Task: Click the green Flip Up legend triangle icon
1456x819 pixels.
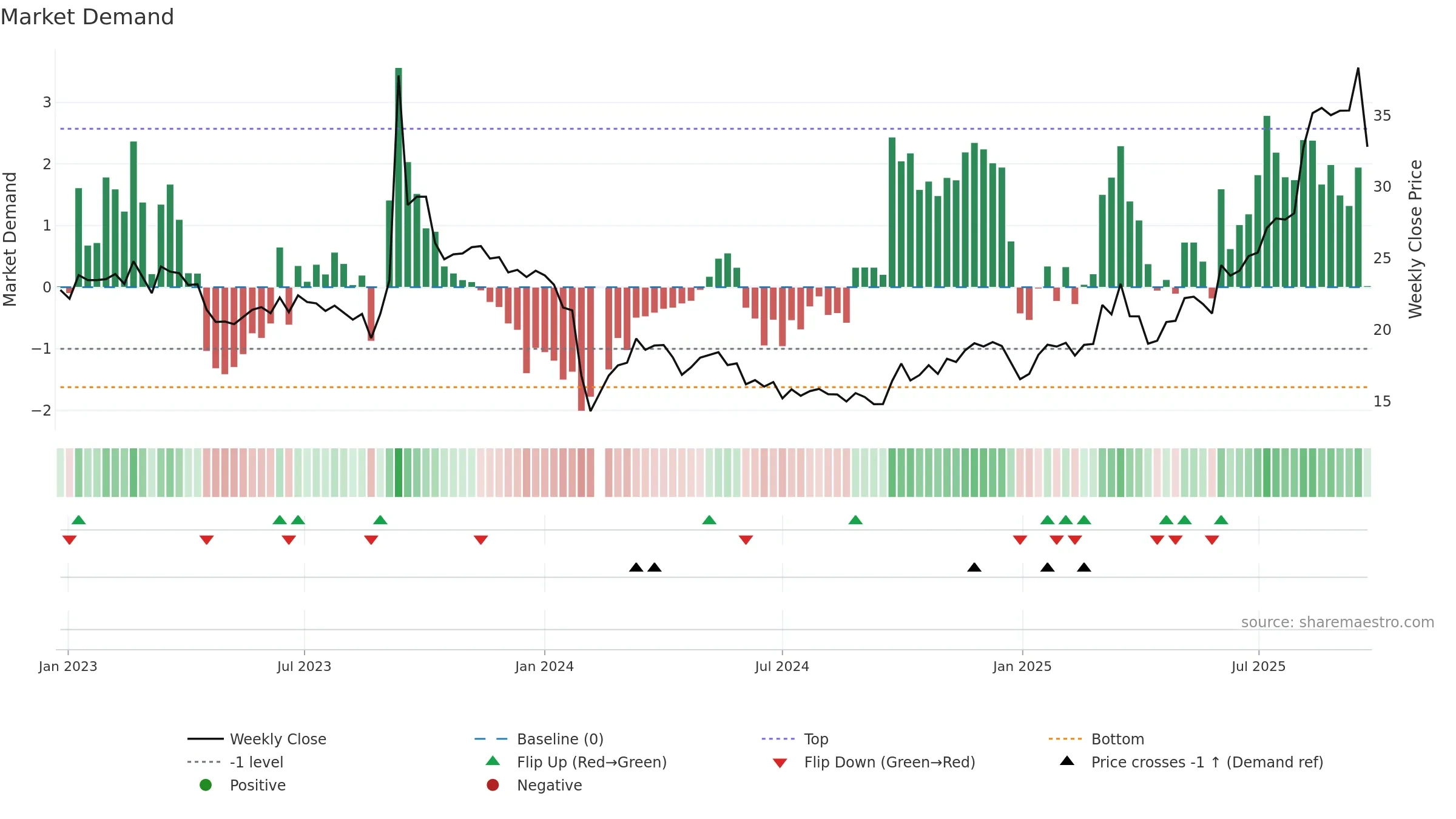Action: (x=493, y=761)
